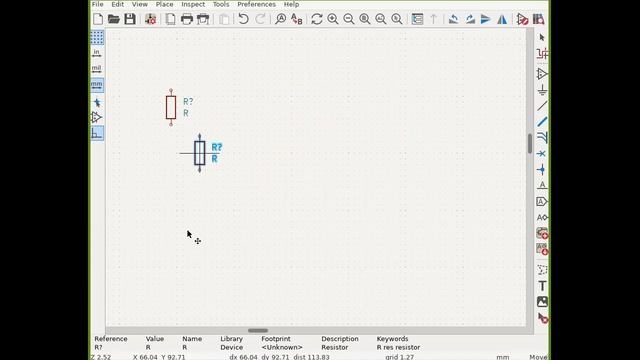Image resolution: width=640 pixels, height=360 pixels.
Task: Open the Preferences menu
Action: pos(256,4)
